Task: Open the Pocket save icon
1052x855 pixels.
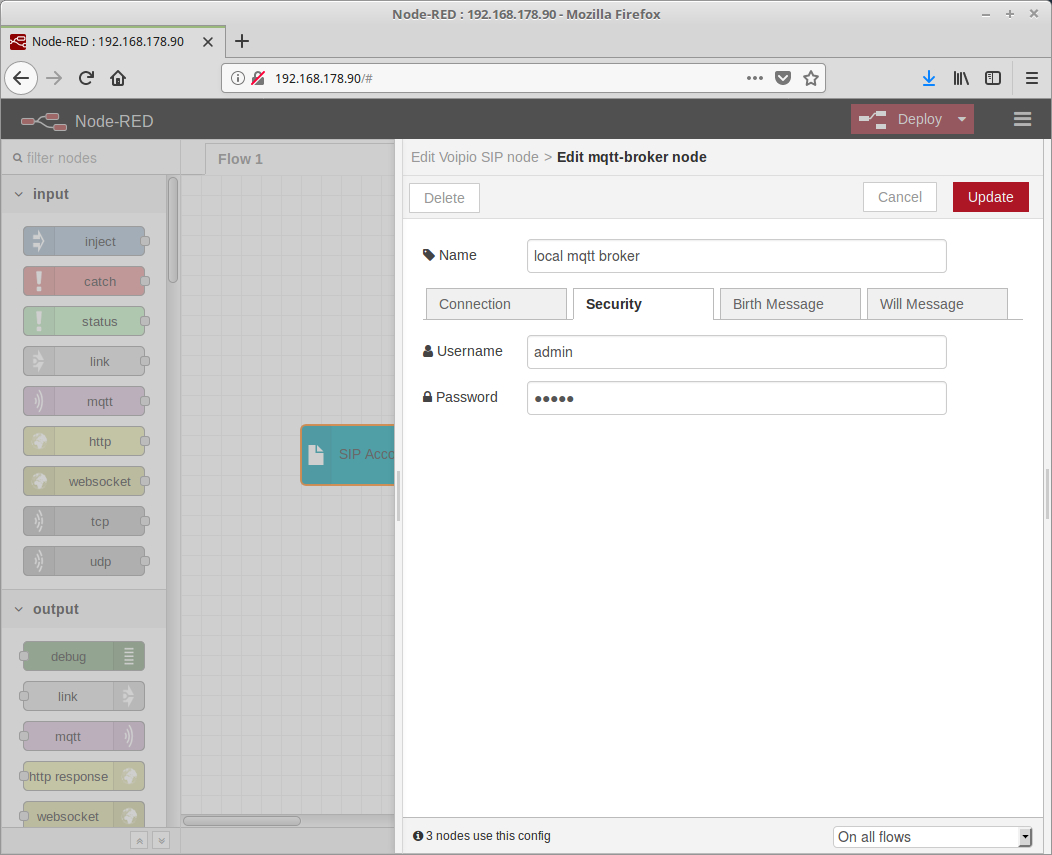Action: pos(784,78)
